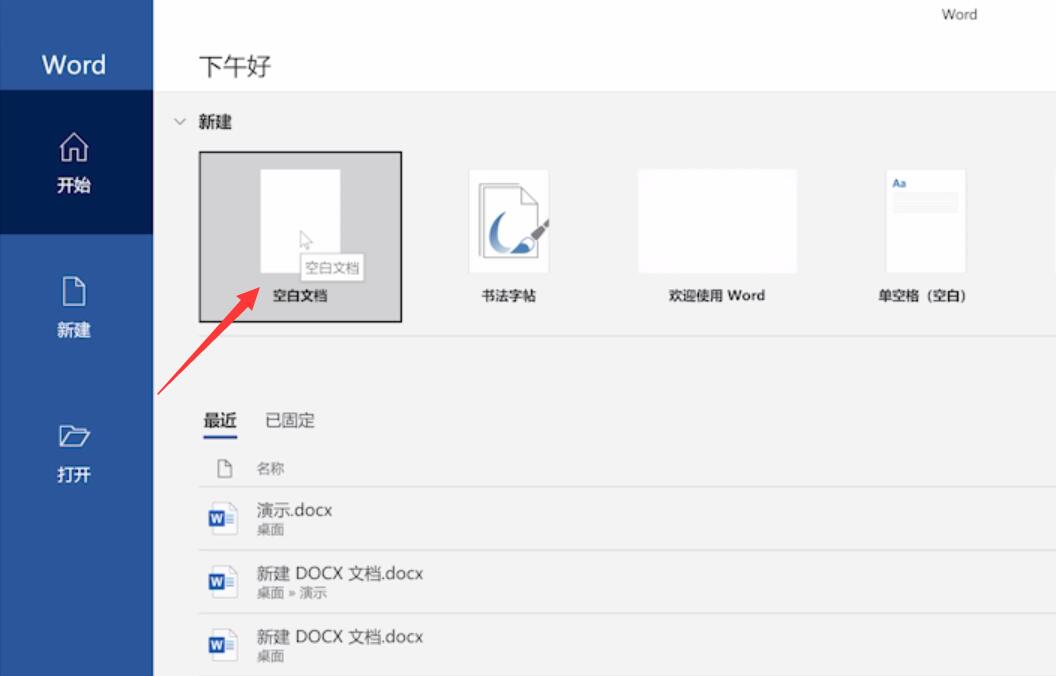The width and height of the screenshot is (1056, 676).
Task: Open the 欢迎使用 Word template
Action: click(717, 221)
